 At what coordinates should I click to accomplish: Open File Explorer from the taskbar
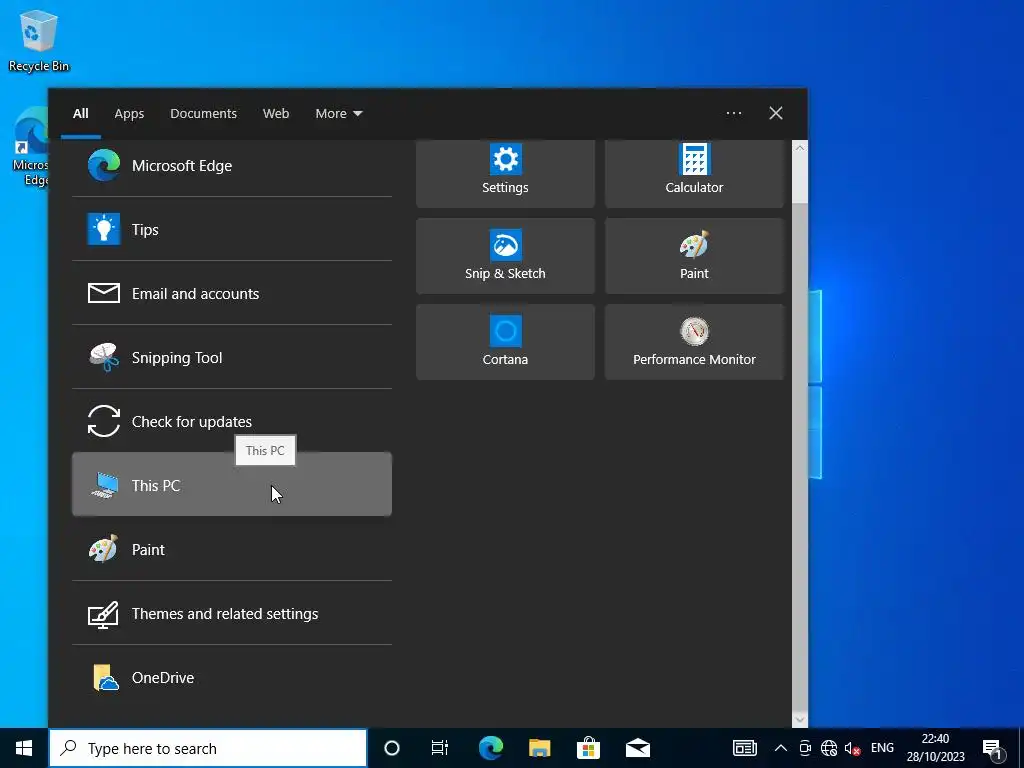(x=539, y=748)
